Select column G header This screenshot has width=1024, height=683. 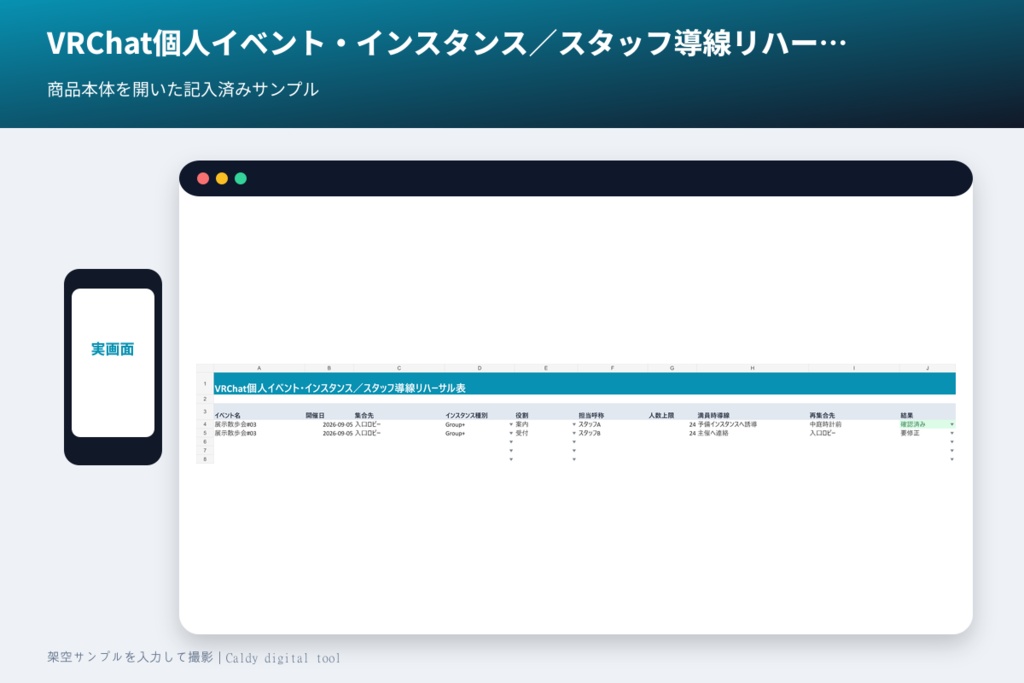point(672,368)
